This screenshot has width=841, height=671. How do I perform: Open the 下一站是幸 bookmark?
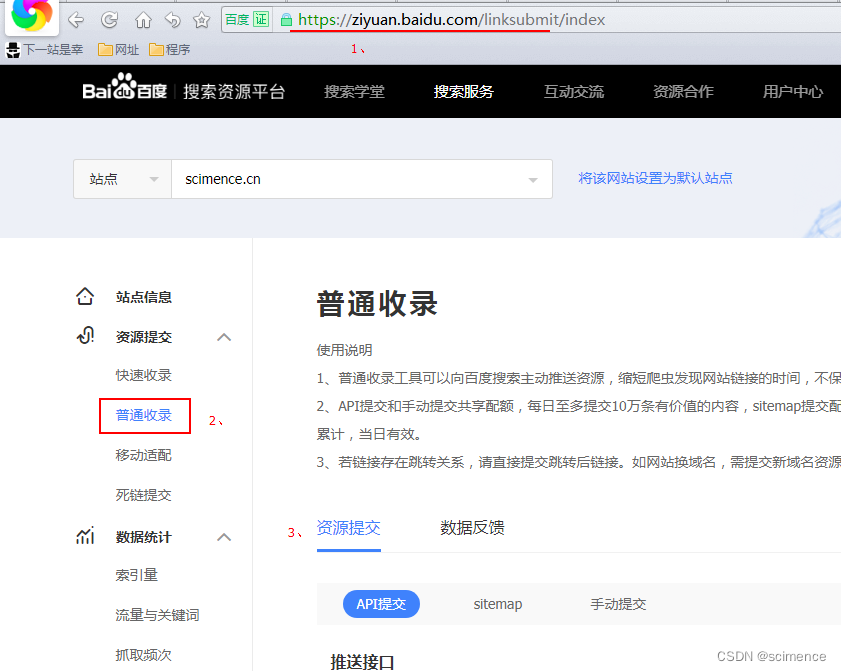pos(45,49)
